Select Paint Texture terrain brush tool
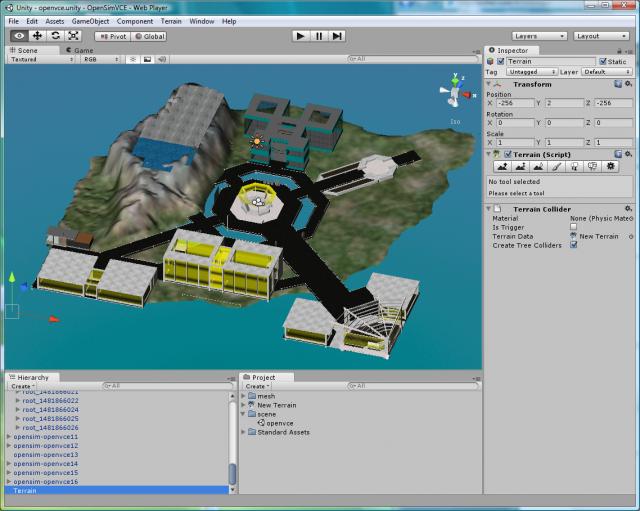The image size is (640, 511). (557, 167)
